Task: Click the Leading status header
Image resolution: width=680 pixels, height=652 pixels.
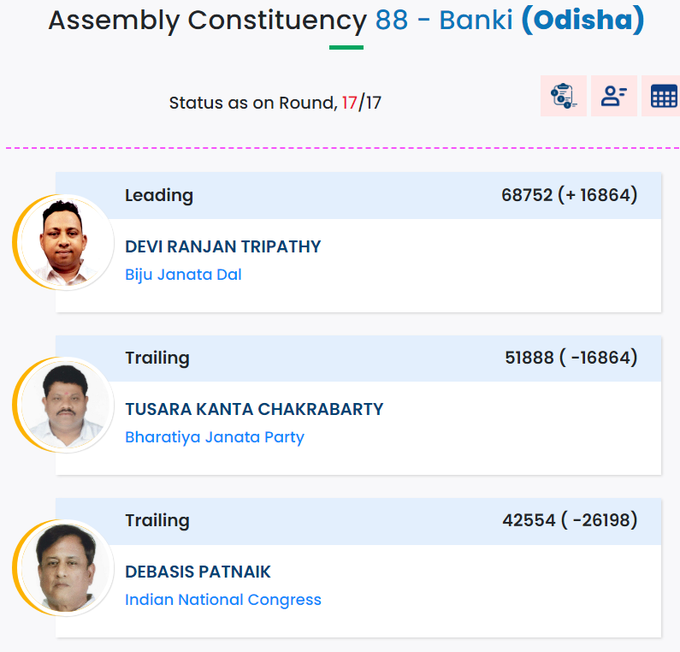Action: click(159, 196)
